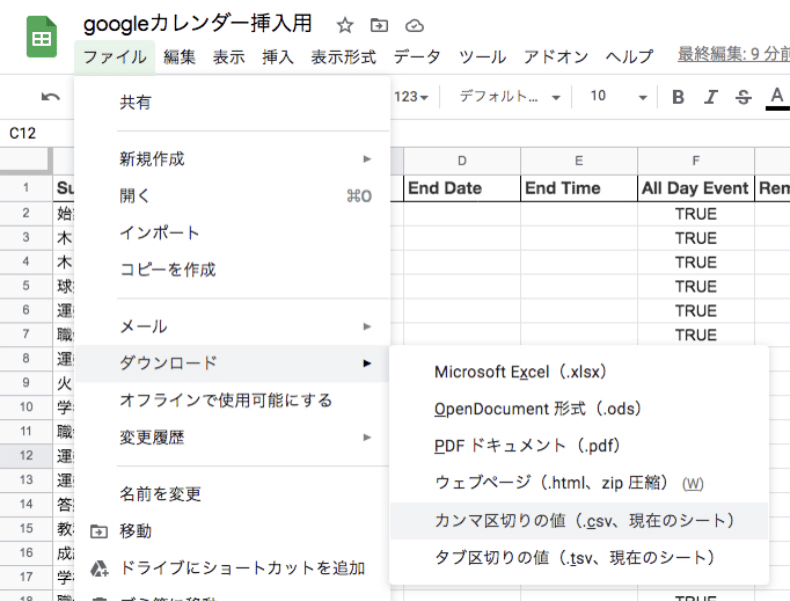Click the select-all corner box
Image resolution: width=790 pixels, height=601 pixels.
(x=26, y=161)
